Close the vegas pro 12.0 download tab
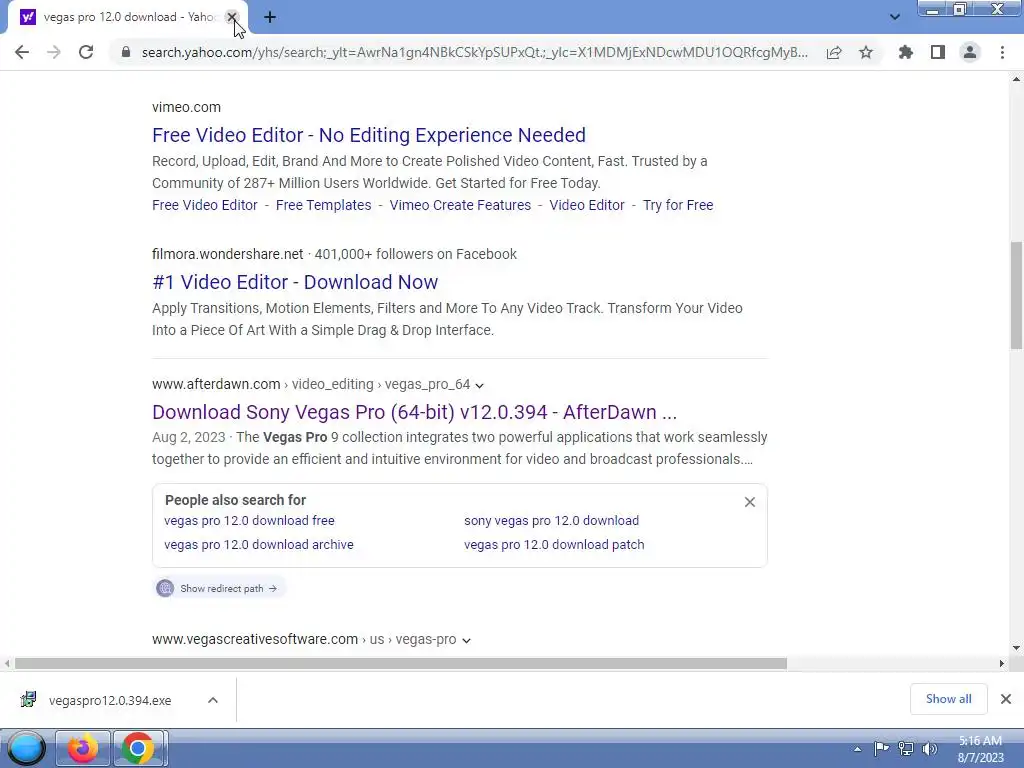Image resolution: width=1024 pixels, height=768 pixels. point(232,17)
